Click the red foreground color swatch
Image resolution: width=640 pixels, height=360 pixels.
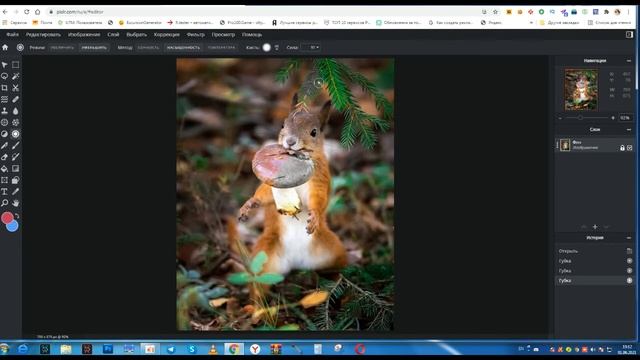click(x=7, y=218)
